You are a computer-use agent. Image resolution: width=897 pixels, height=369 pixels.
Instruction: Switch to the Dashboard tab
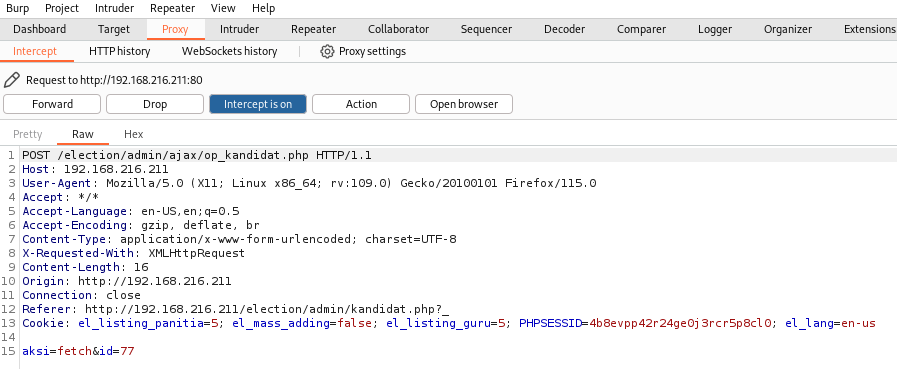[x=39, y=29]
